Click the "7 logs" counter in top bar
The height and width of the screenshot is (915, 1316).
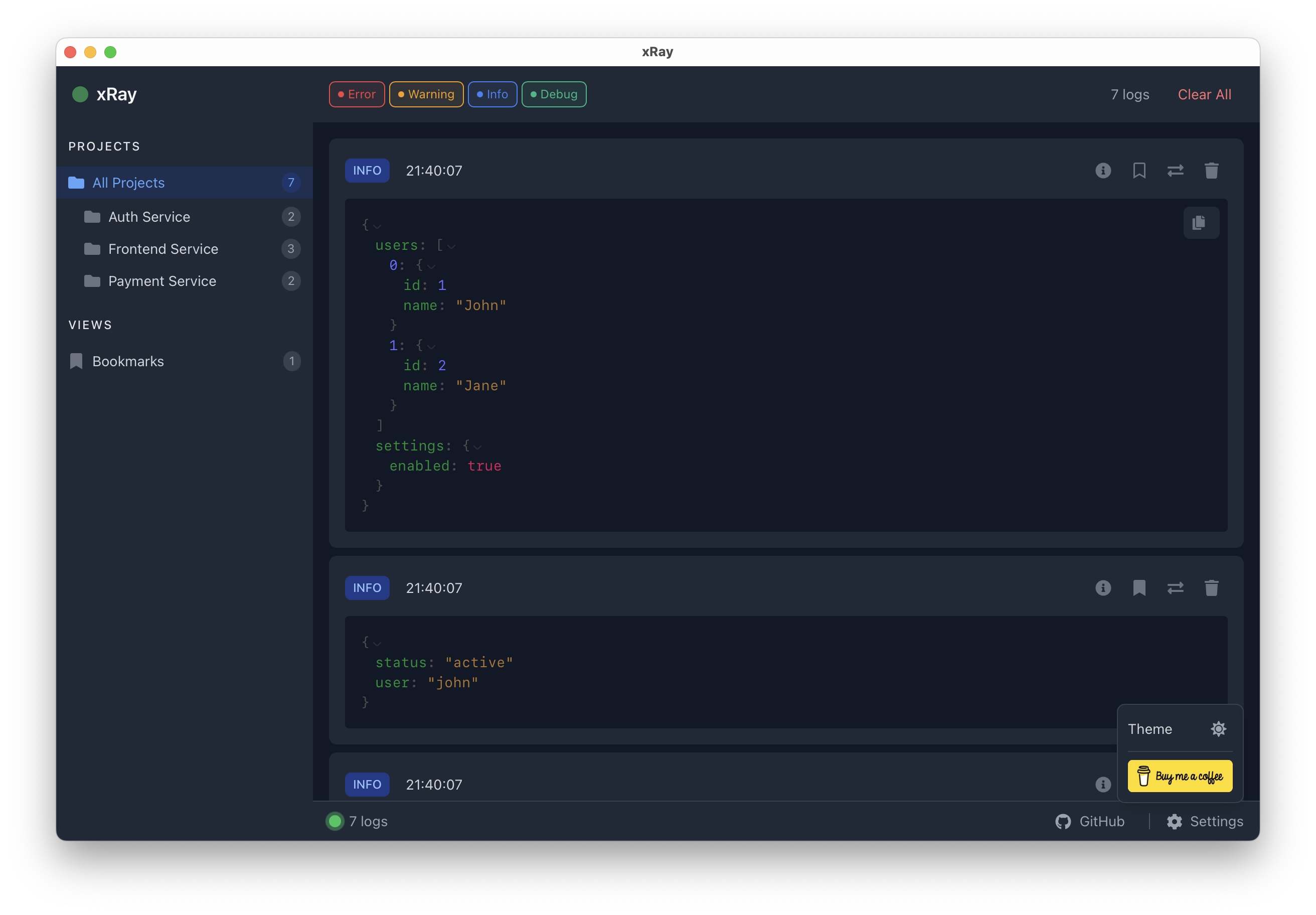[x=1130, y=95]
